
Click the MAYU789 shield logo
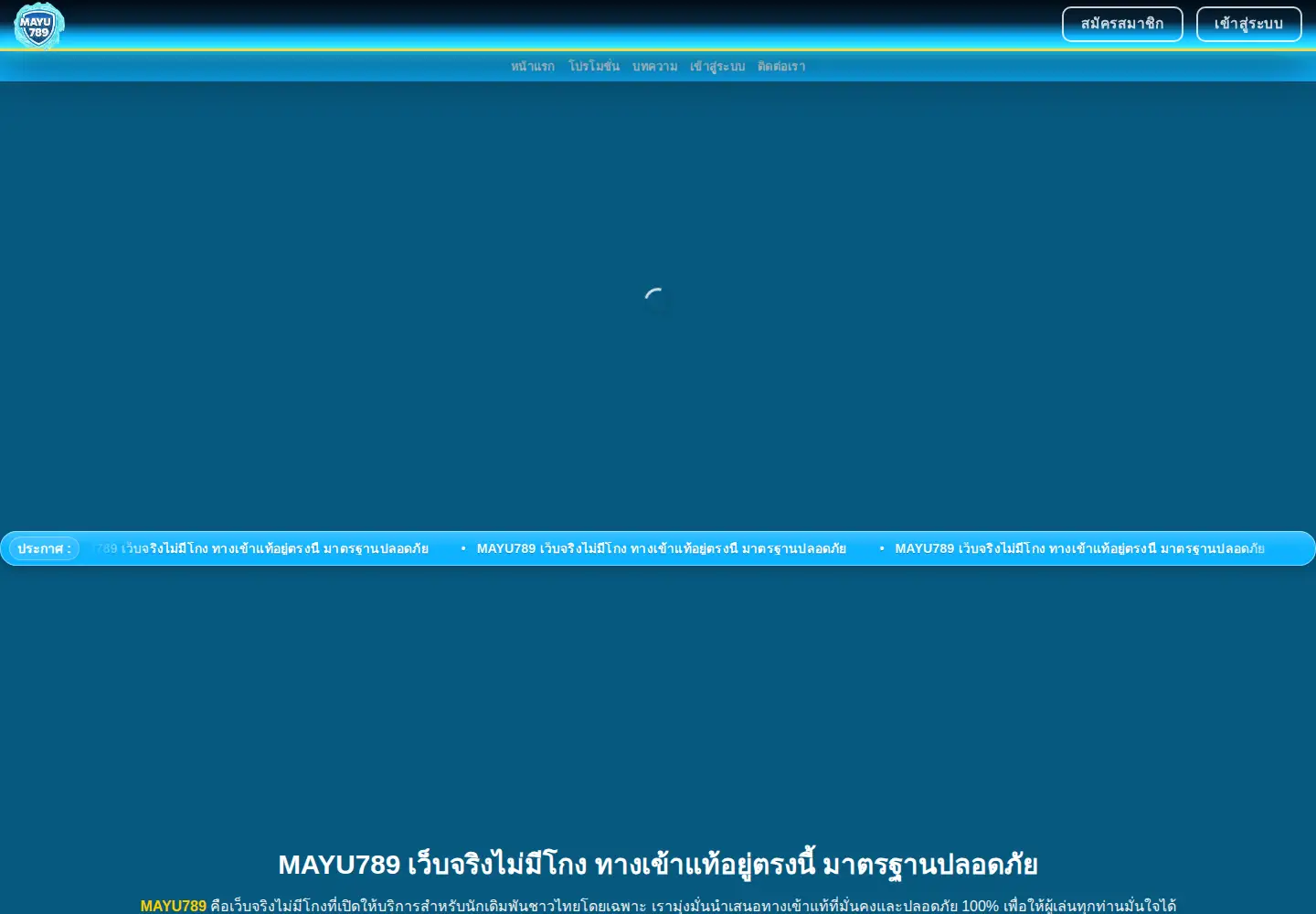coord(39,25)
